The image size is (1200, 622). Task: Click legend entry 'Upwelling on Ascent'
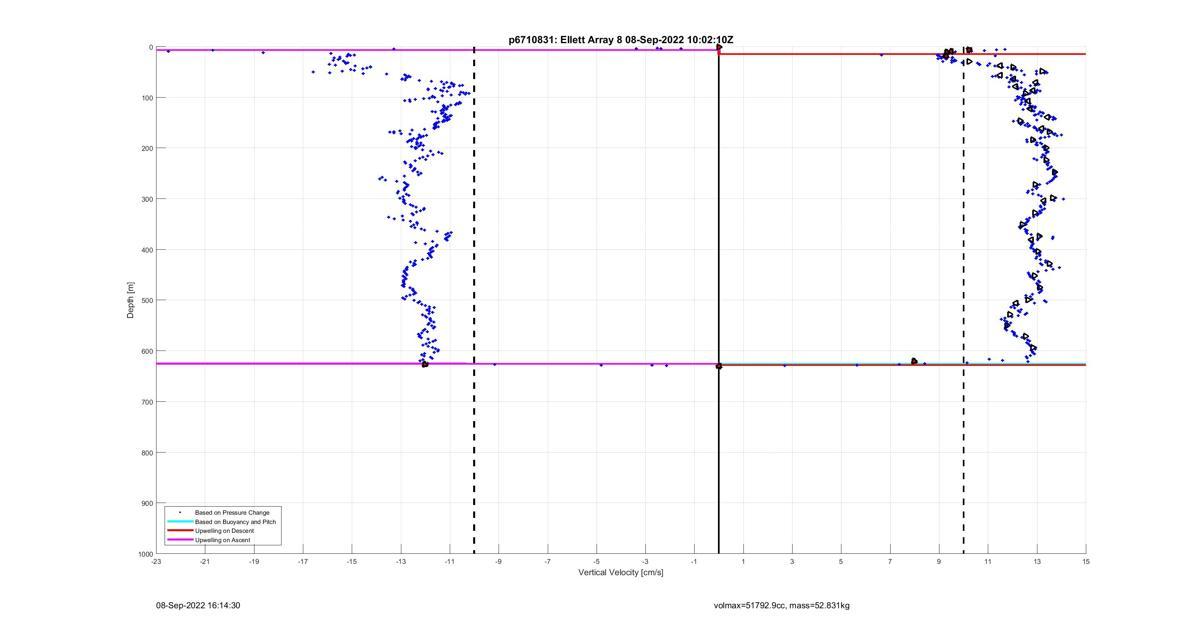point(223,540)
